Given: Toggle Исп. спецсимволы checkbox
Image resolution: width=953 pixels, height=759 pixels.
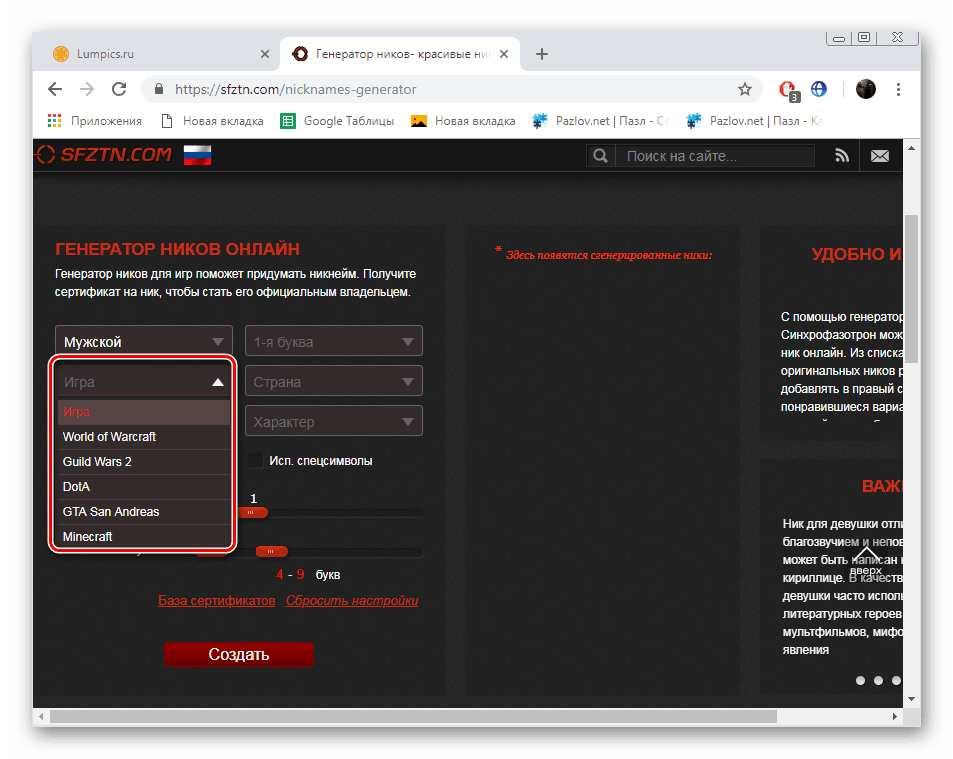Looking at the screenshot, I should click(x=256, y=461).
